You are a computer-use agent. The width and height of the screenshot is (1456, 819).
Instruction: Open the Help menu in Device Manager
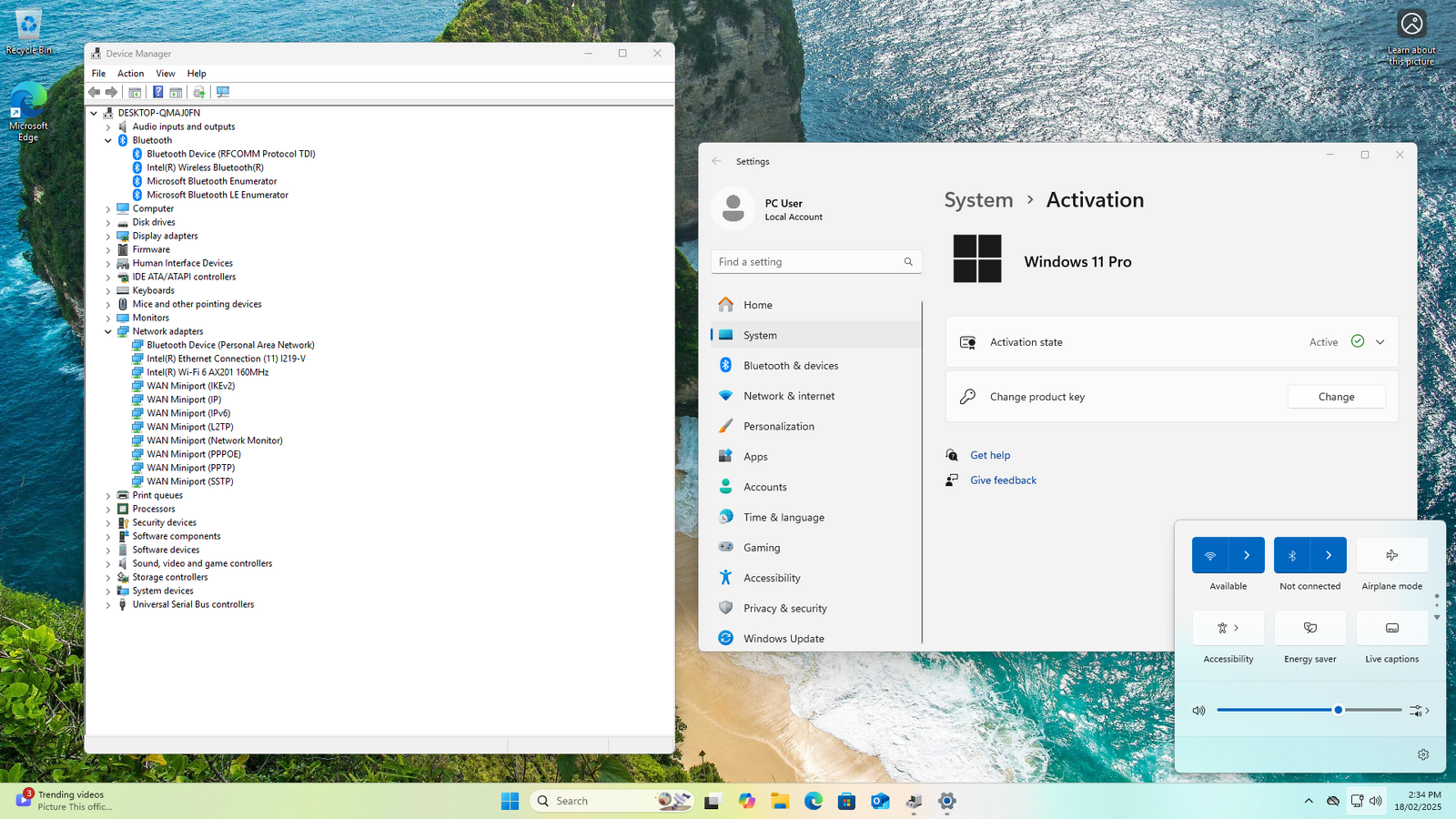(x=197, y=74)
